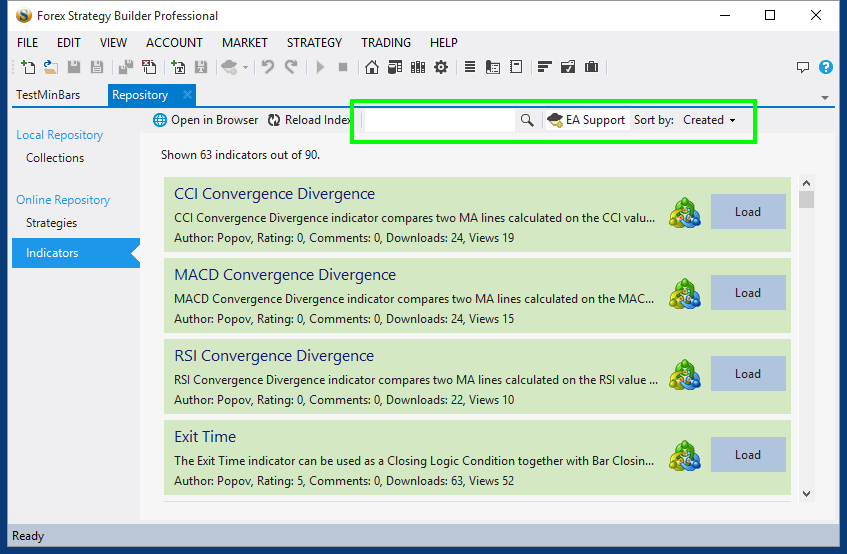Click the Undo arrow icon

tap(267, 68)
